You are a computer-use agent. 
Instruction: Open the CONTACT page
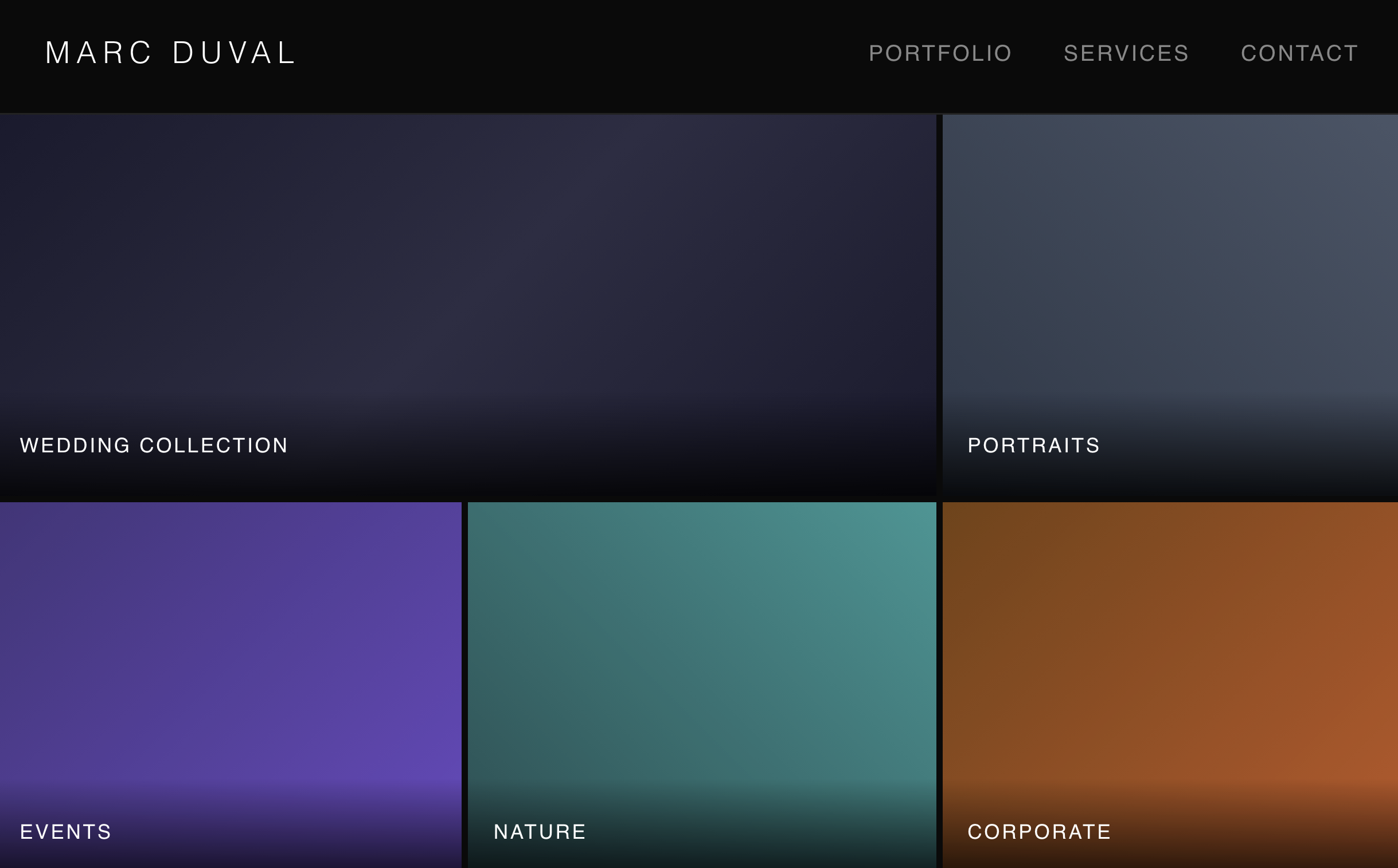pyautogui.click(x=1299, y=53)
